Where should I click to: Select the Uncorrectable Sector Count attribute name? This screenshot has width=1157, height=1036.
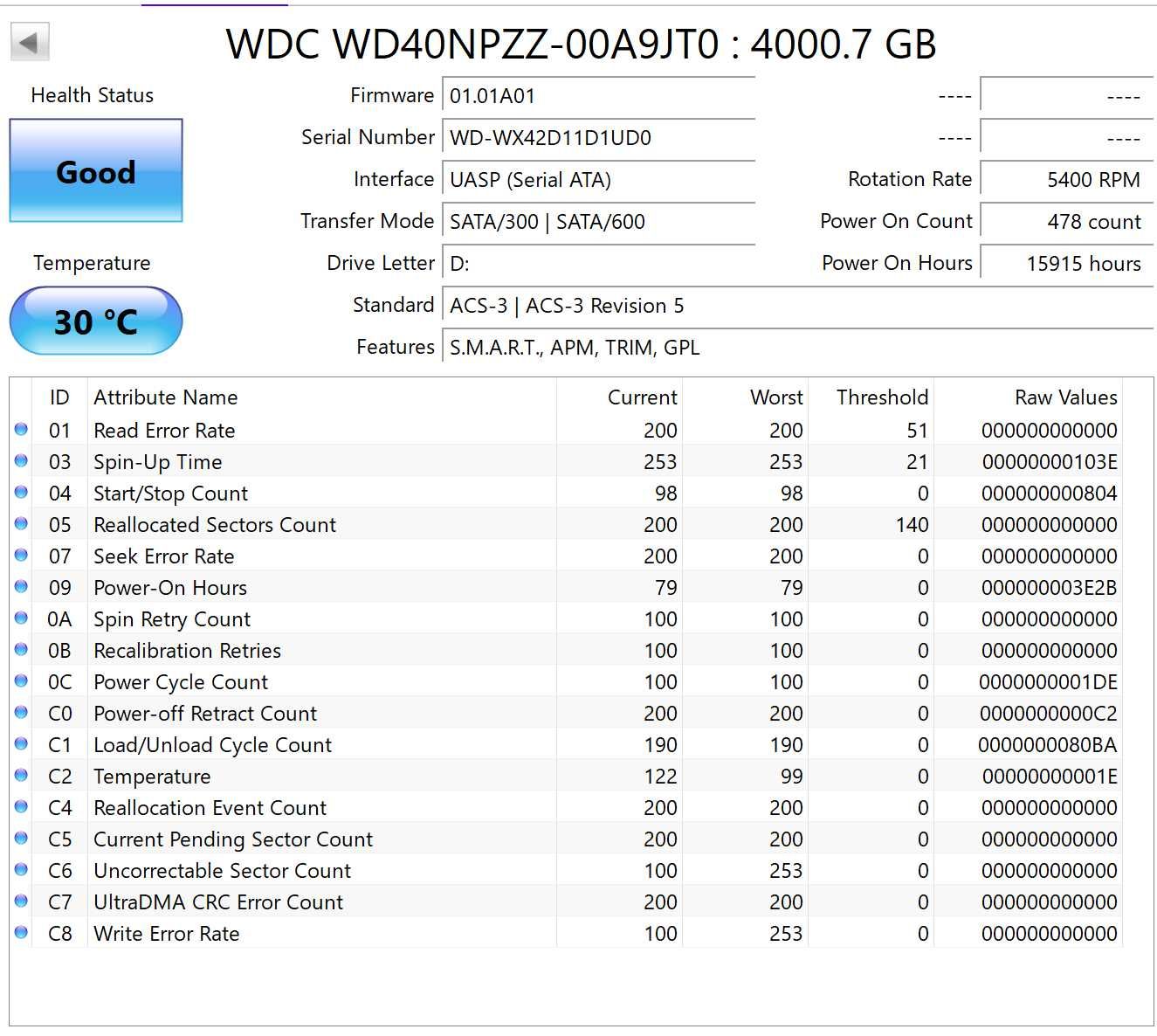222,871
